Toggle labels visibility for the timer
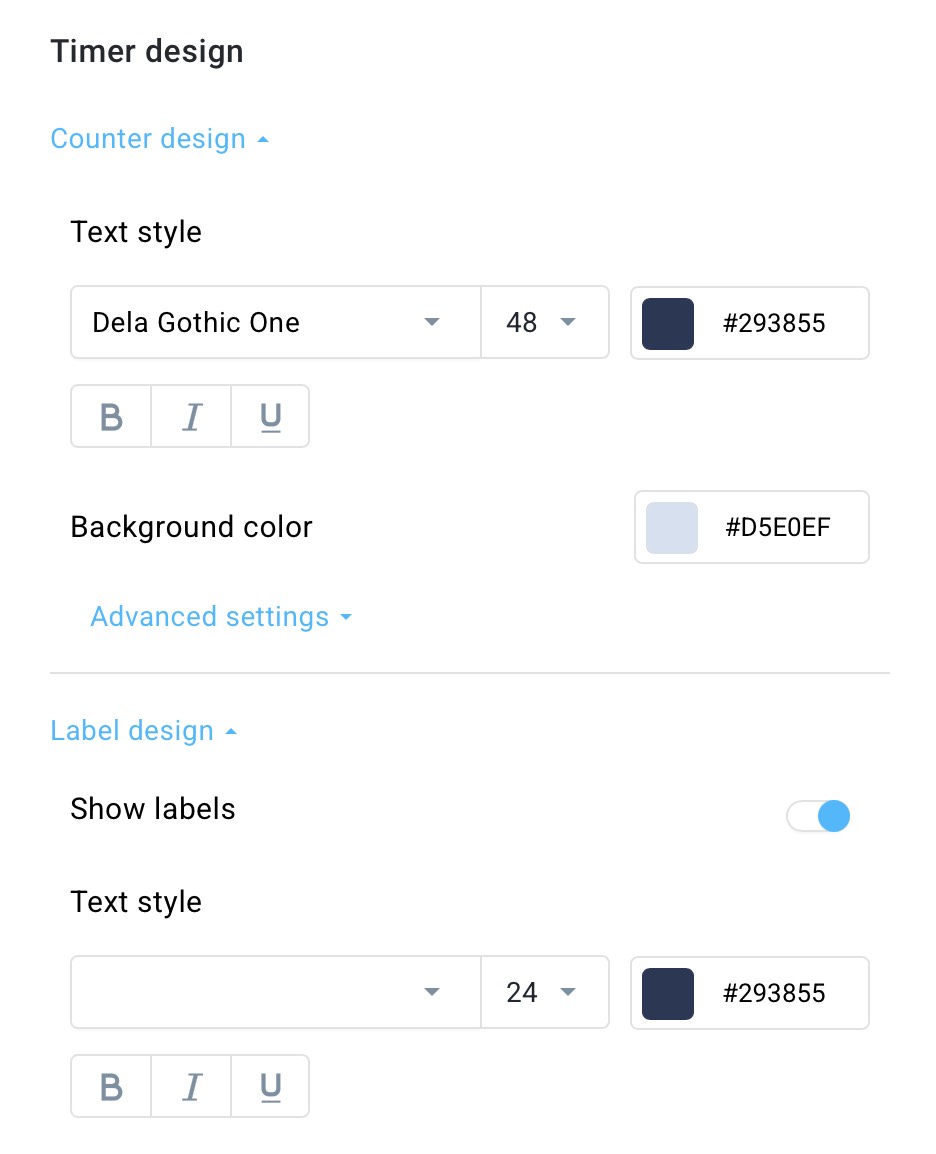Screen dimensions: 936x1154 pyautogui.click(x=818, y=816)
